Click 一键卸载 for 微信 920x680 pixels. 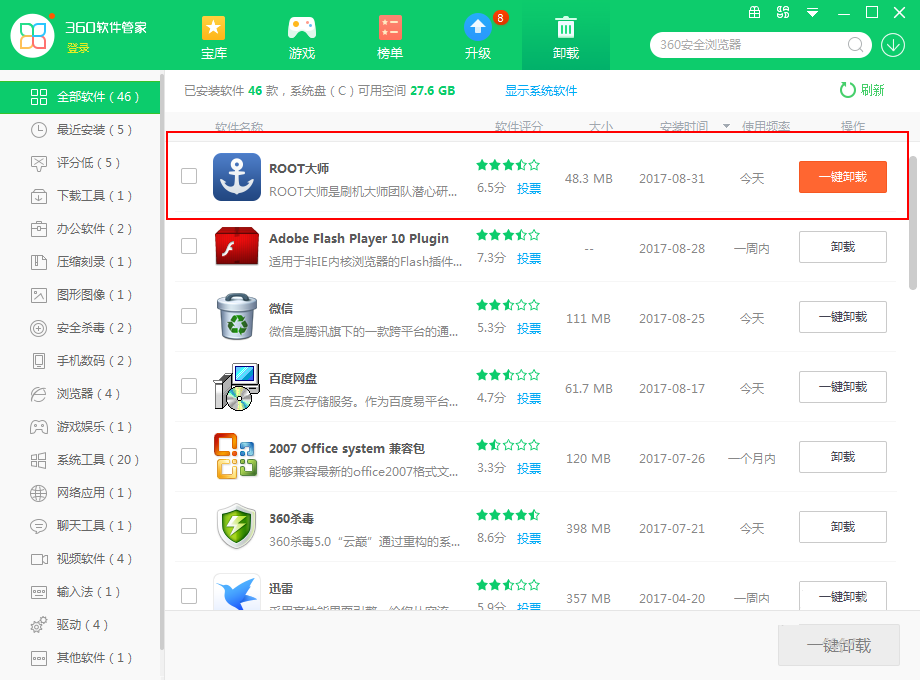coord(843,317)
